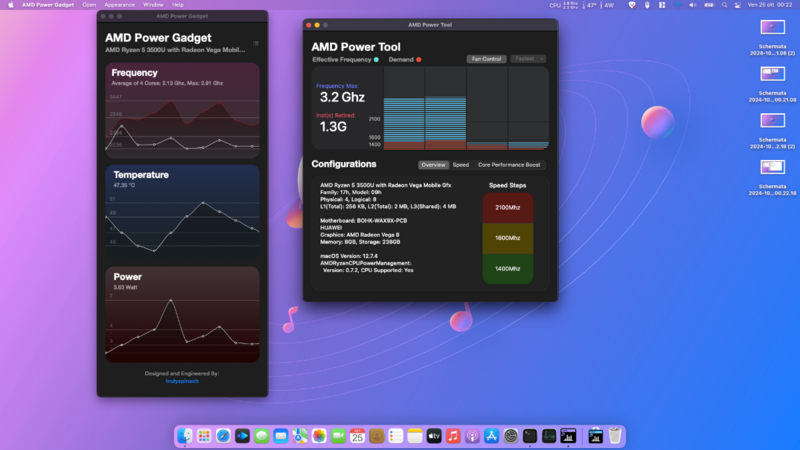Click the Temperature graph card

(x=183, y=213)
